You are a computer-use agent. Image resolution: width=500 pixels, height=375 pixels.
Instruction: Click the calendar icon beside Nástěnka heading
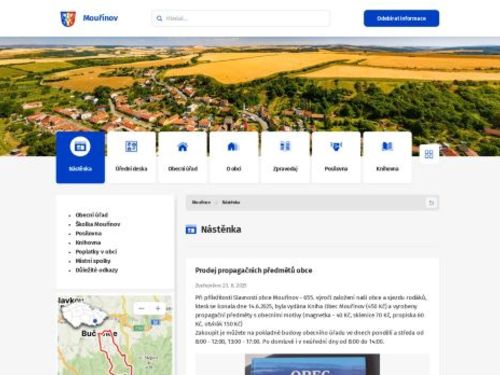[191, 230]
